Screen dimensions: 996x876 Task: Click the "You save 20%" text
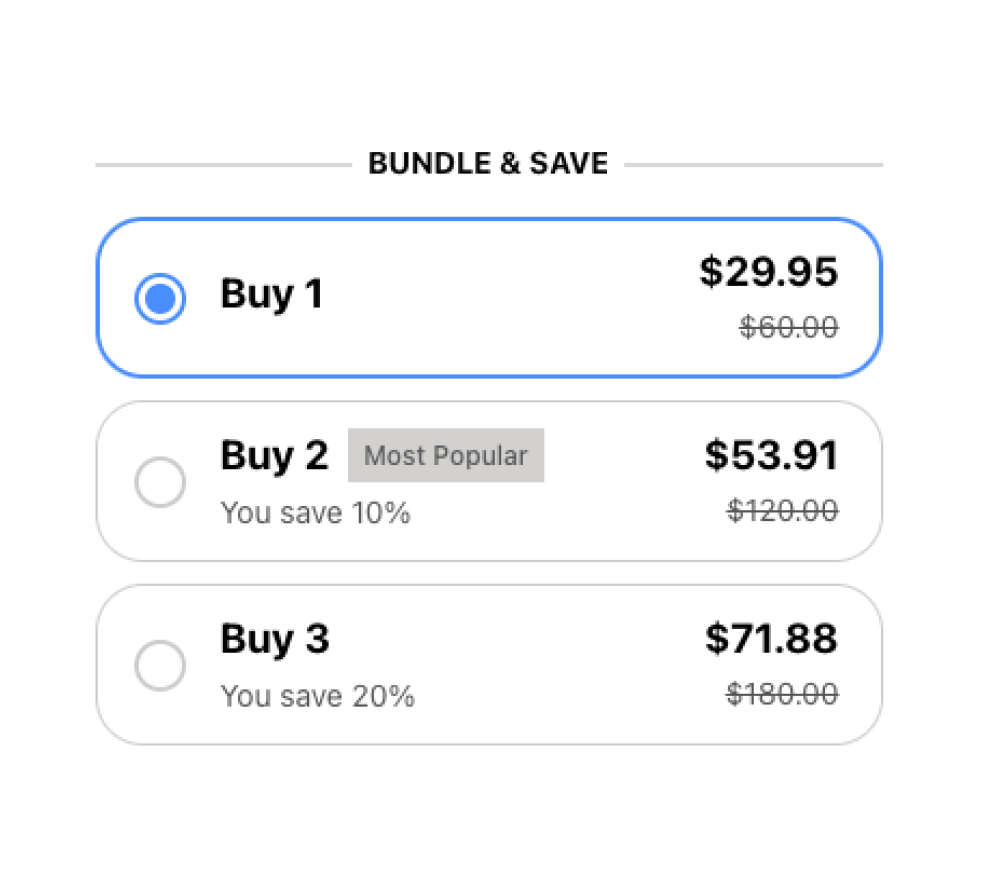tap(317, 696)
